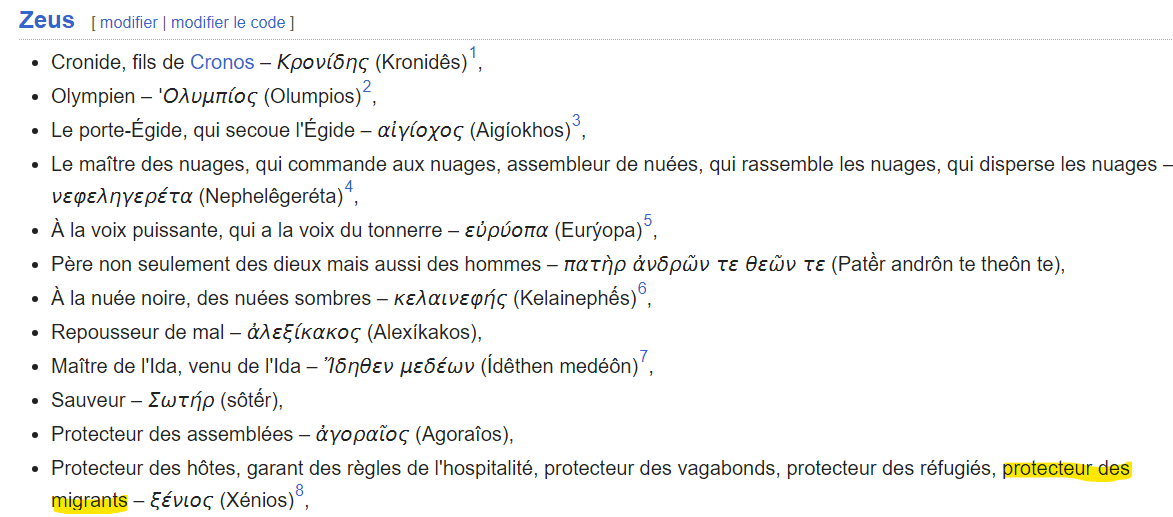Click the 'modifier' edit link beside Zeus

tap(129, 22)
